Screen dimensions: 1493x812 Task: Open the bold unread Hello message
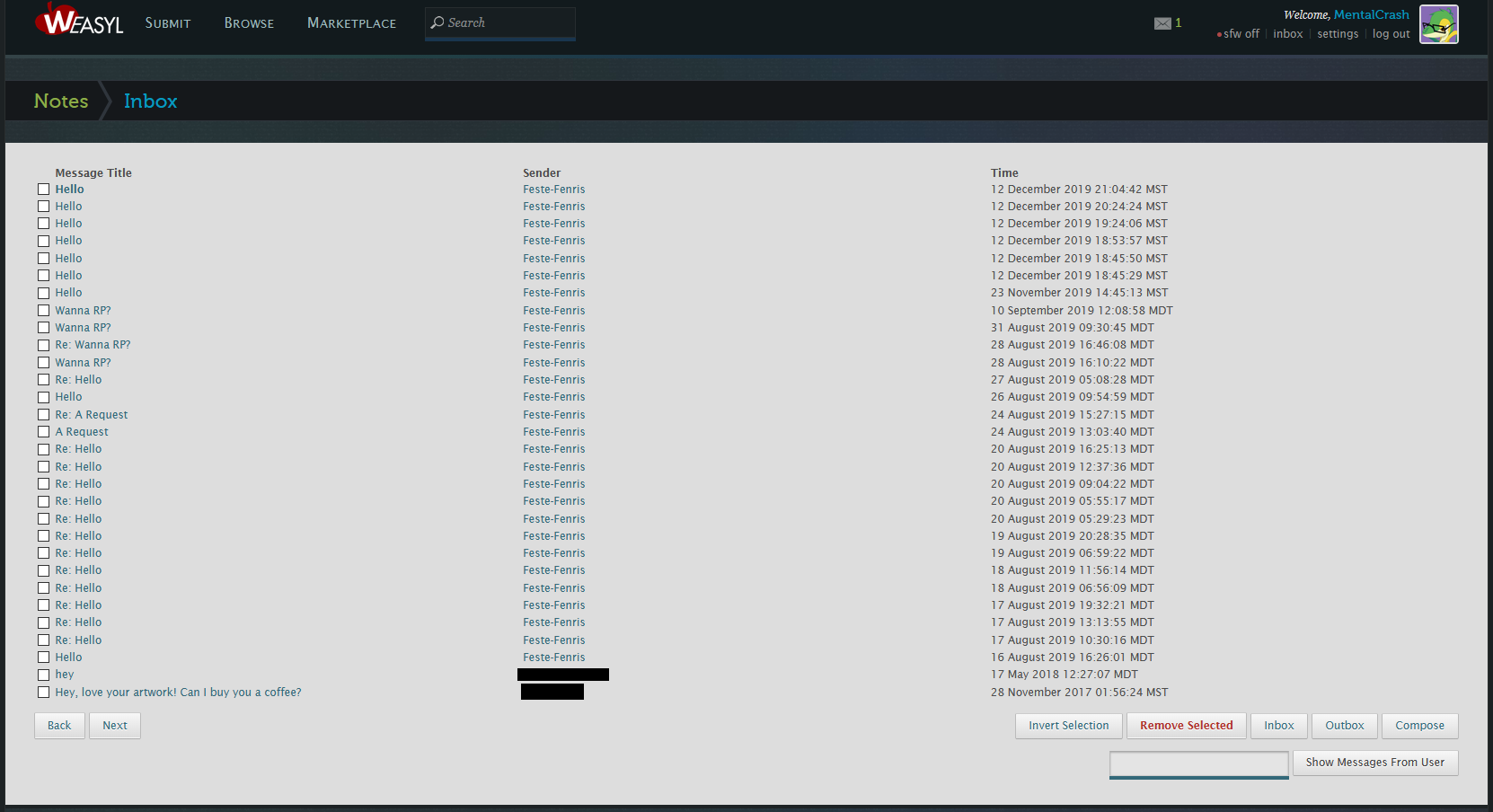69,190
